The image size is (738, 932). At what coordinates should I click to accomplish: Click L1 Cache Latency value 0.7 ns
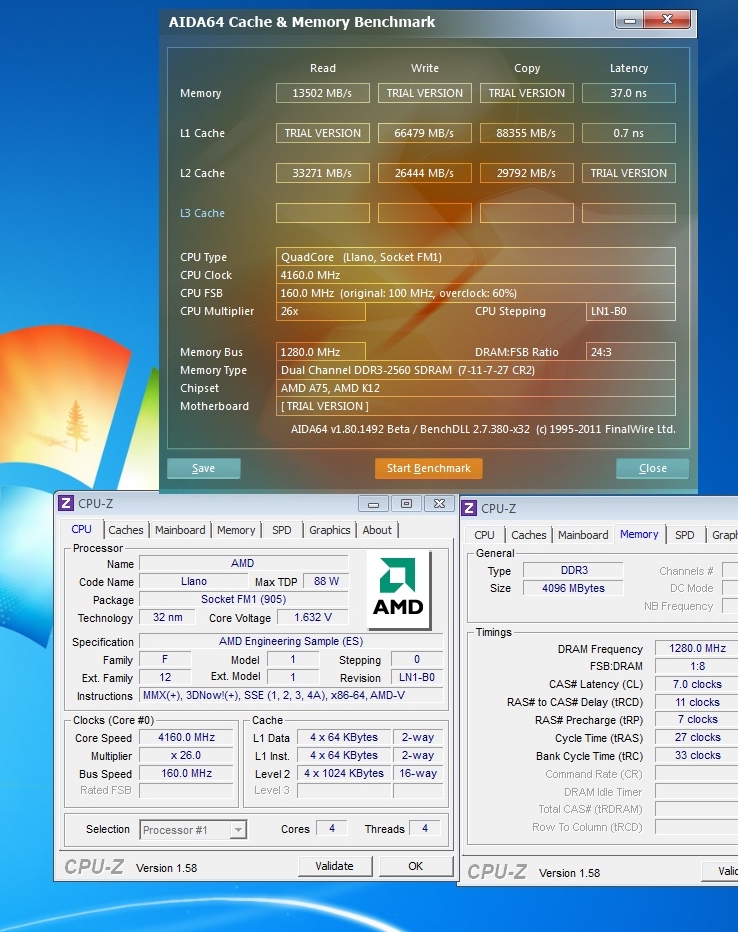coord(629,133)
